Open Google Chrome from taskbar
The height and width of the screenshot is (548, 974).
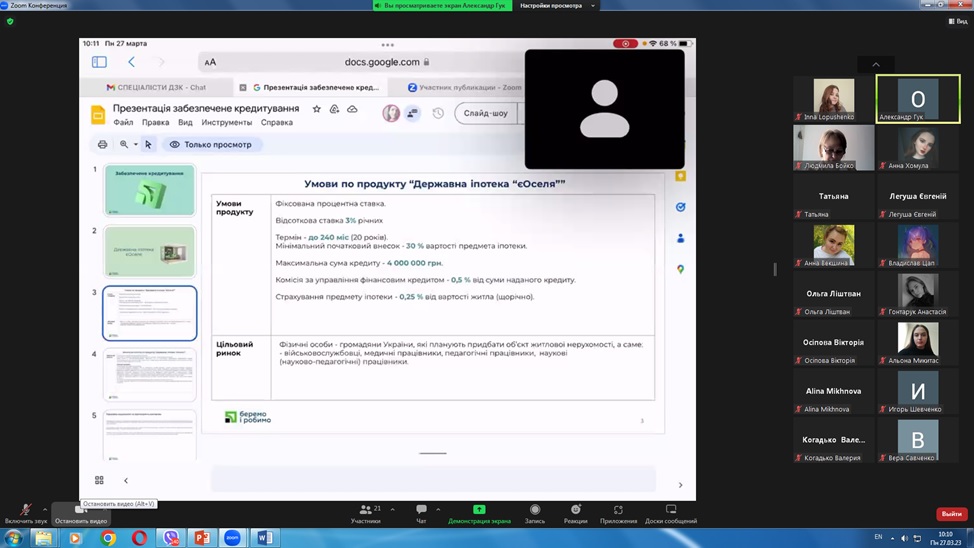108,538
